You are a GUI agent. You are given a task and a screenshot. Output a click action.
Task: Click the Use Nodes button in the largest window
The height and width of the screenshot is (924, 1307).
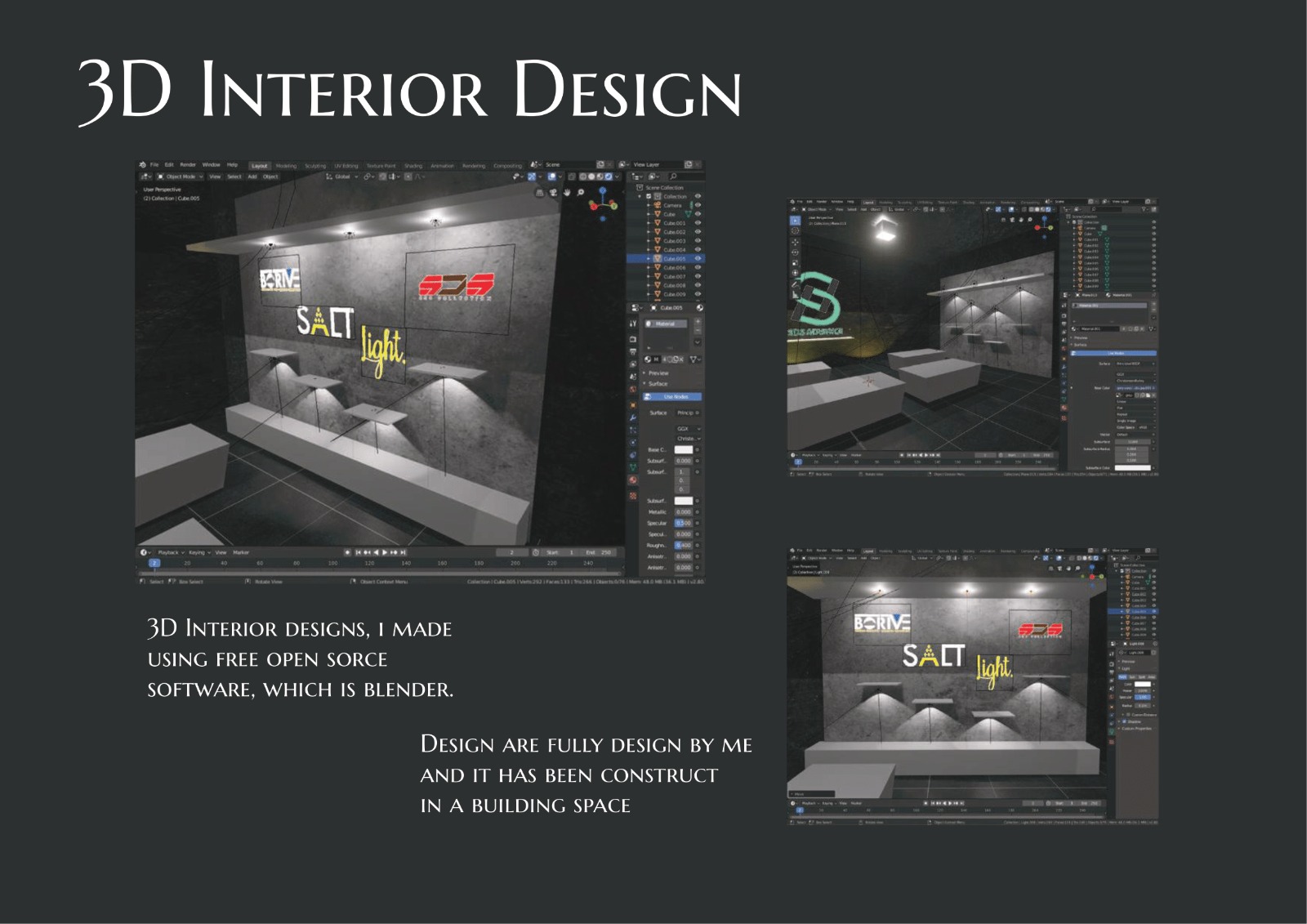point(675,397)
